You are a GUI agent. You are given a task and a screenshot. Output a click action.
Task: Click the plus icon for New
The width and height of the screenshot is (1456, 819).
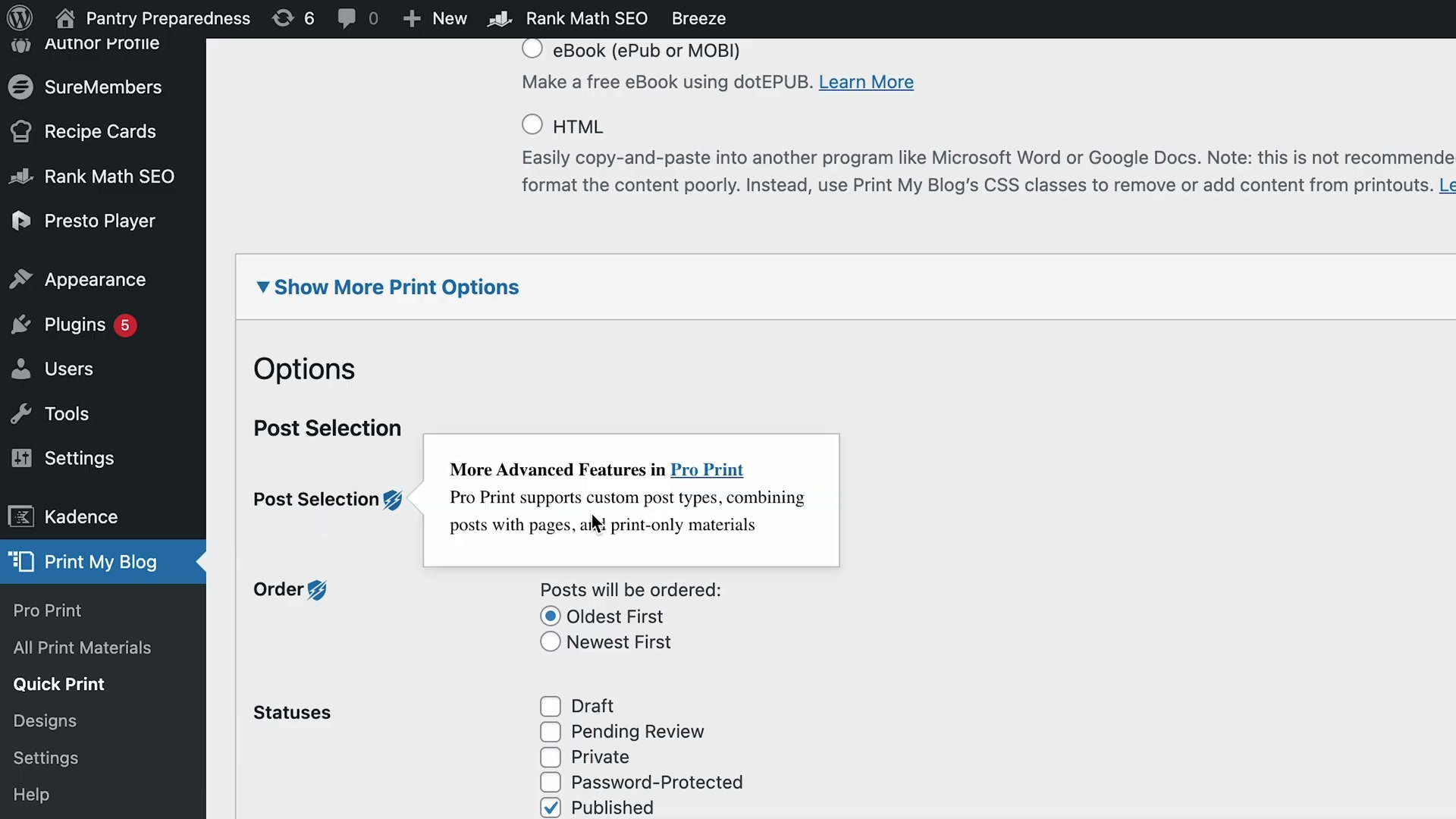click(x=411, y=18)
